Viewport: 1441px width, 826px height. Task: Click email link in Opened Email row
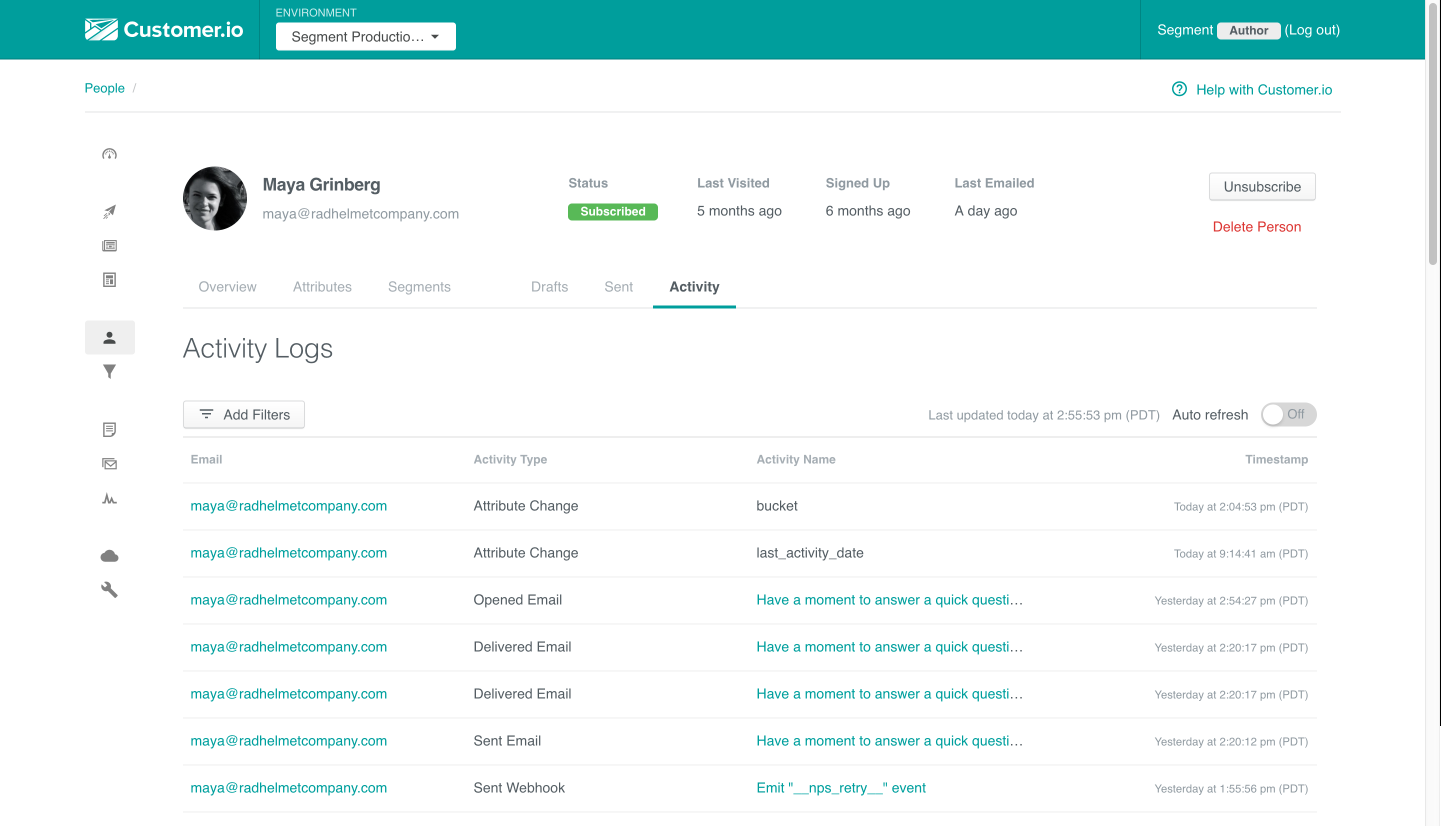pos(289,600)
